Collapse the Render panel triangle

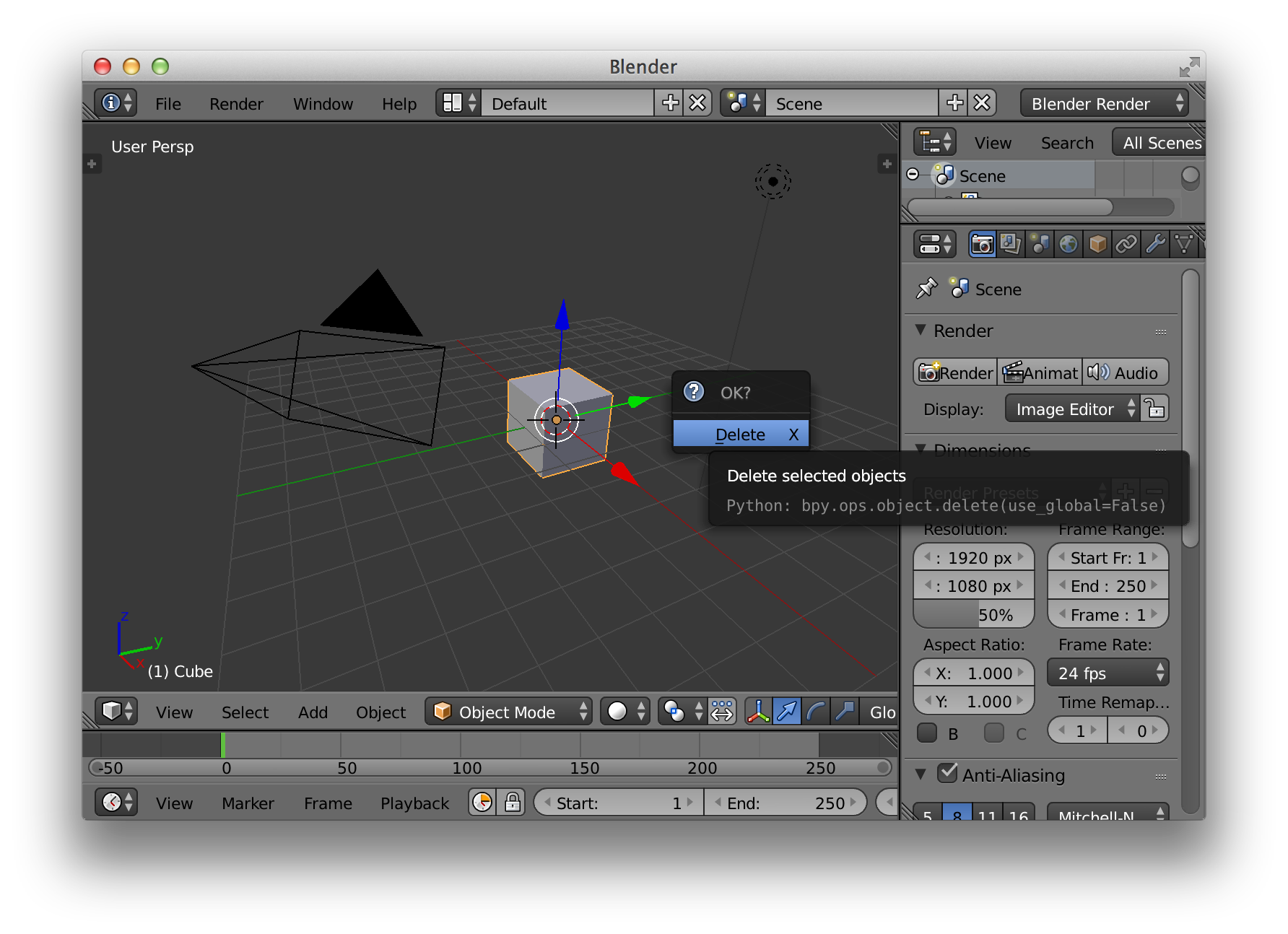click(921, 330)
